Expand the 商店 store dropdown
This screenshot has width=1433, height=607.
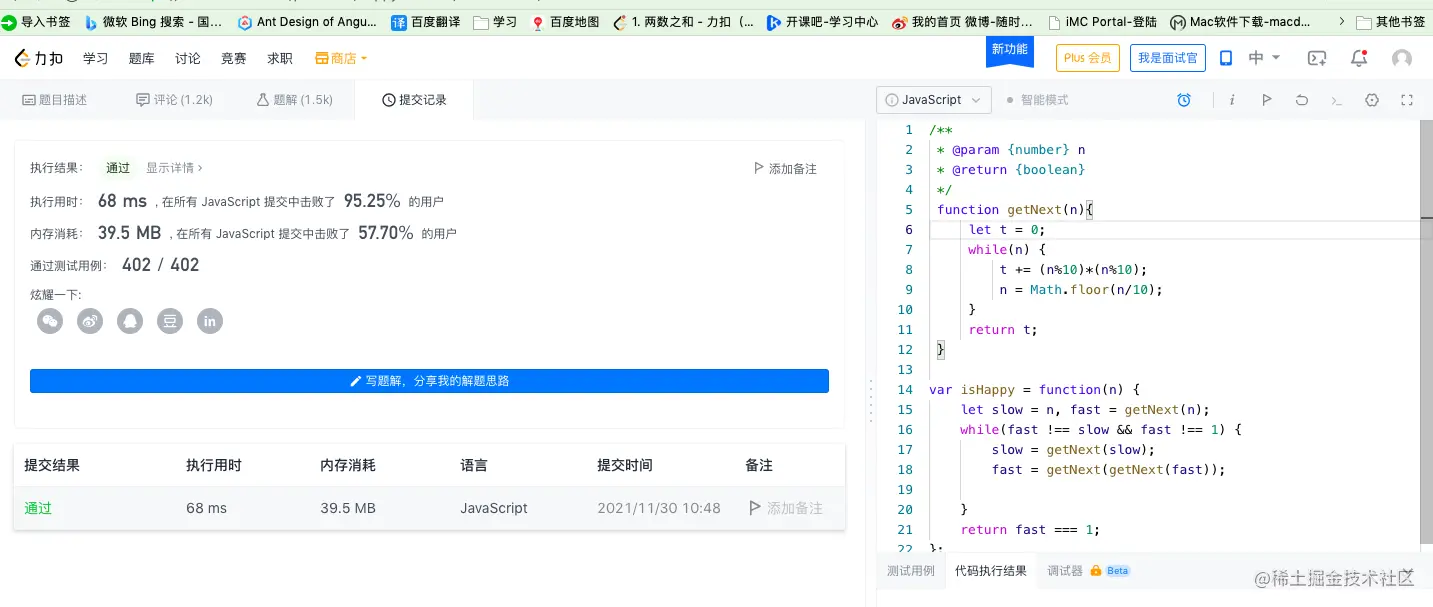(341, 59)
